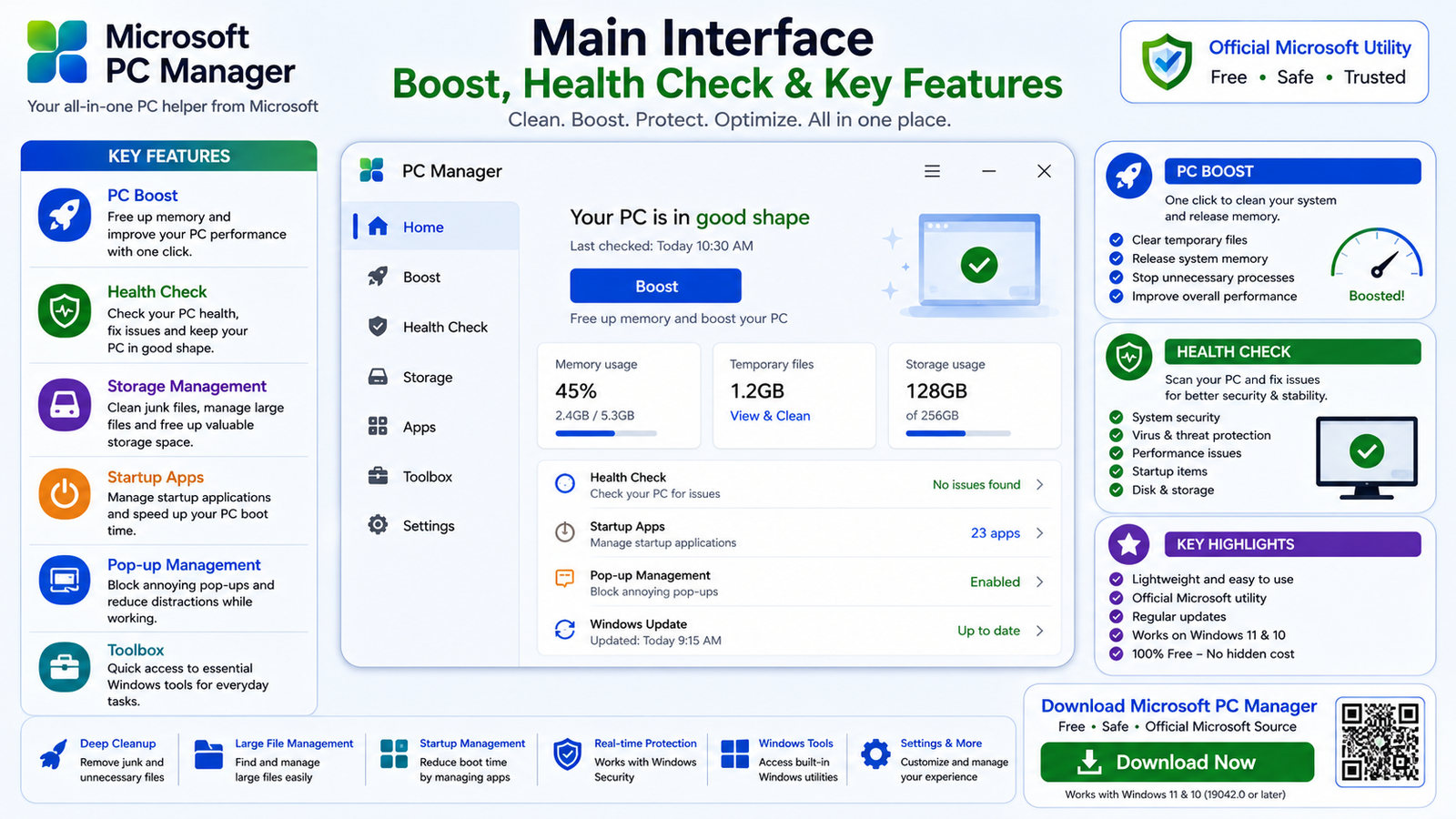Image resolution: width=1456 pixels, height=819 pixels.
Task: Click the 'View & Clean' link
Action: pyautogui.click(x=770, y=416)
